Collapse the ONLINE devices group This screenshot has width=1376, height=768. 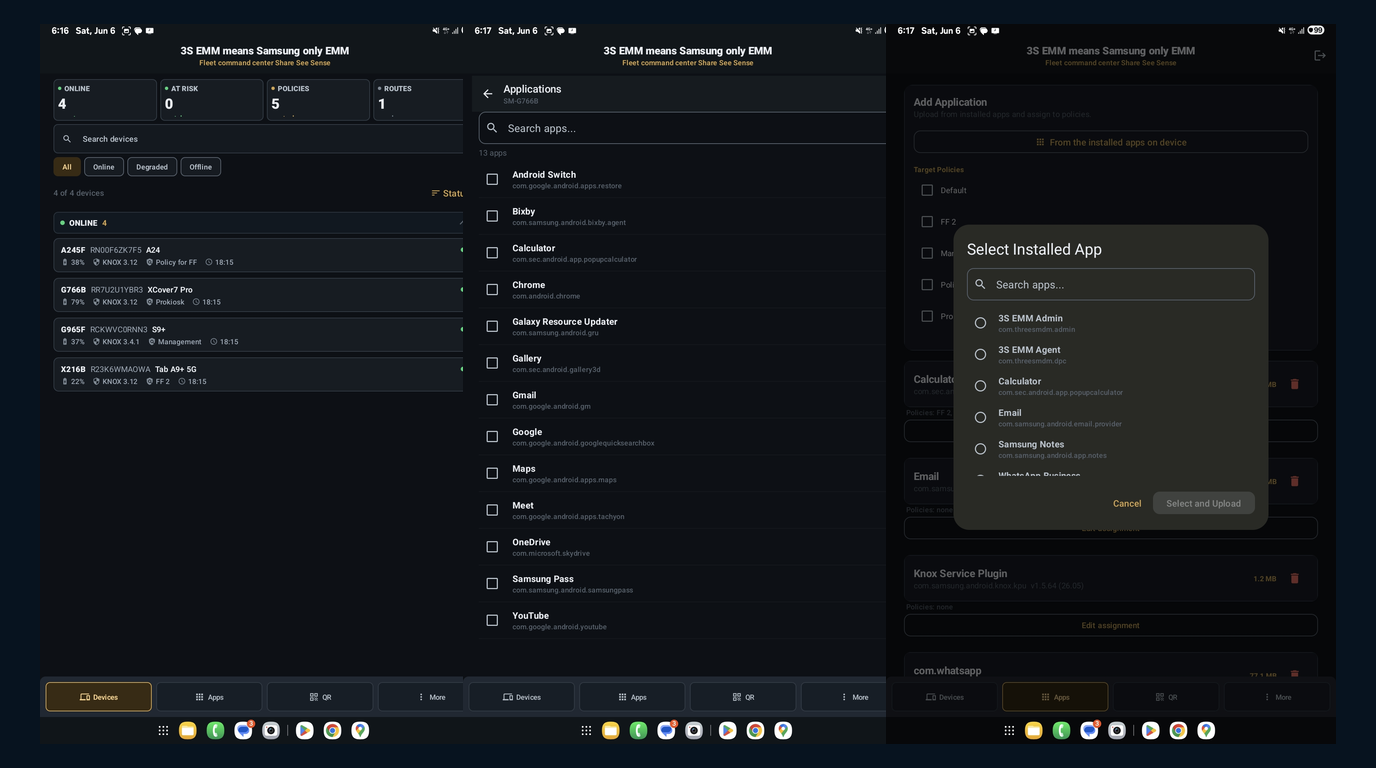tap(461, 222)
